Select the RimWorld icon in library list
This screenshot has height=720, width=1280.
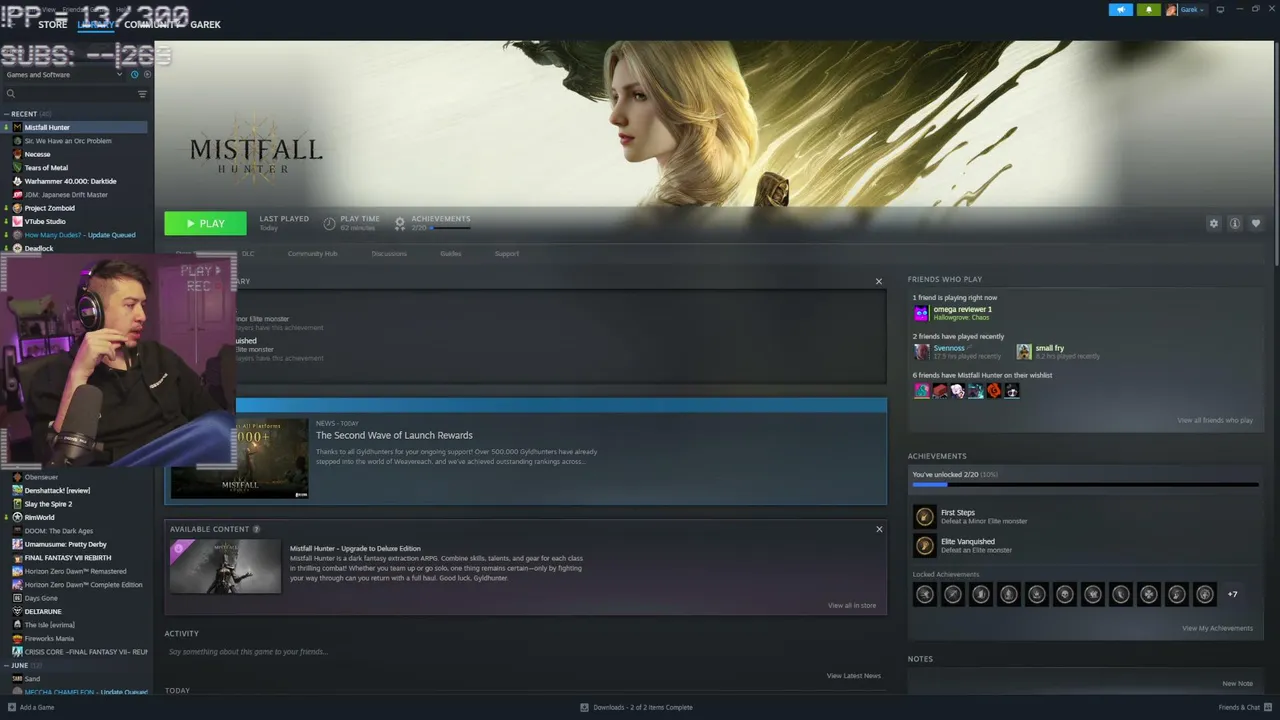(x=17, y=517)
